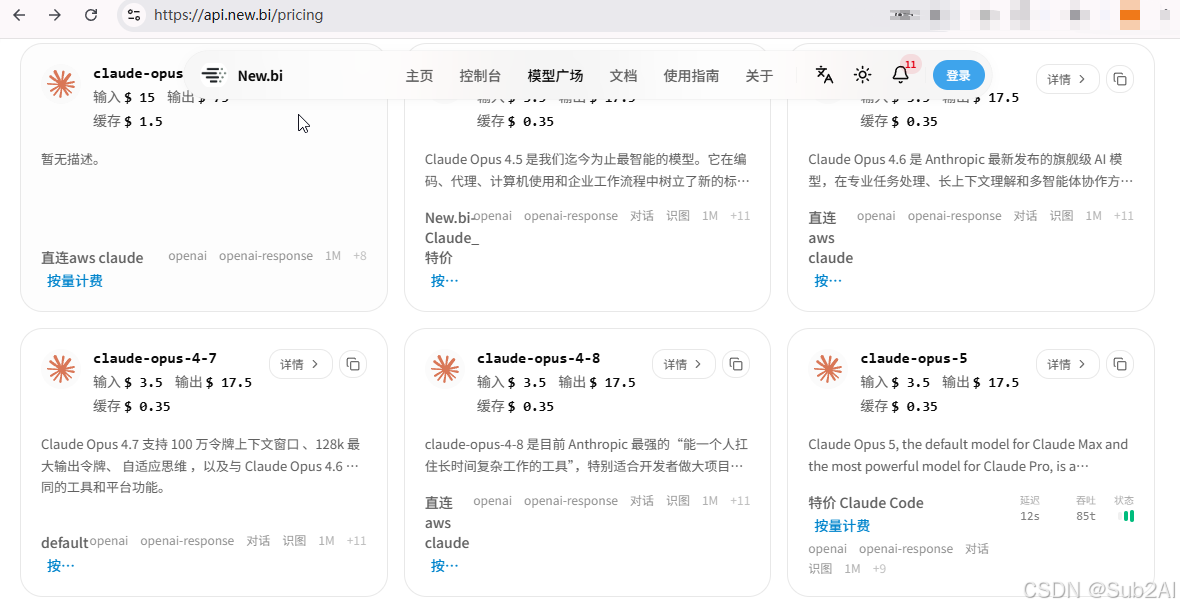Expand +11 tags on the Claude Opus 4.6 card
This screenshot has width=1180, height=610.
(x=1124, y=216)
